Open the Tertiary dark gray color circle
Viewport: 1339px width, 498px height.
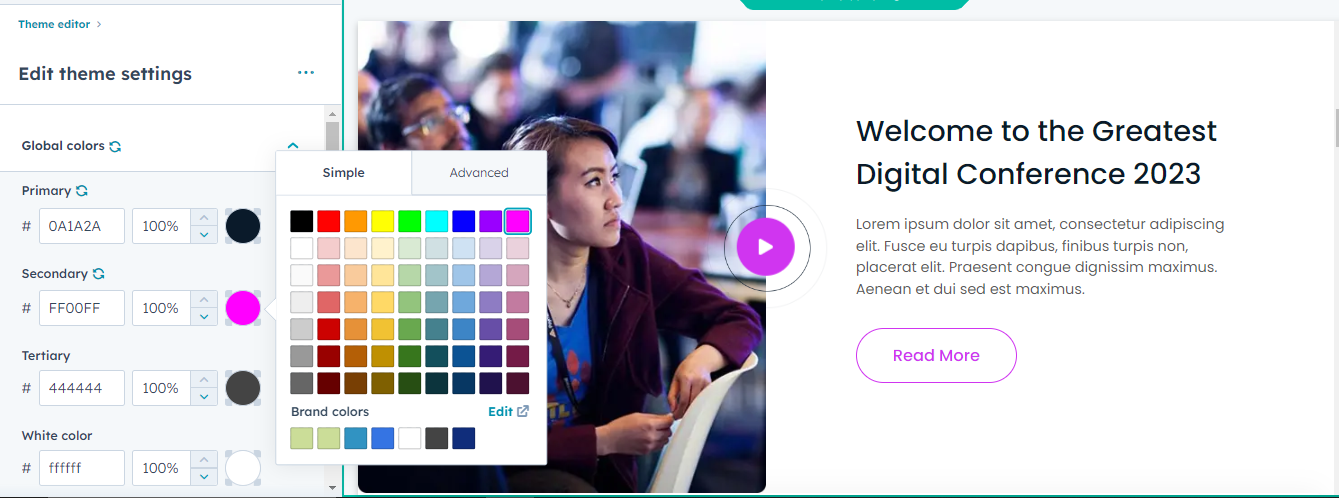click(243, 388)
